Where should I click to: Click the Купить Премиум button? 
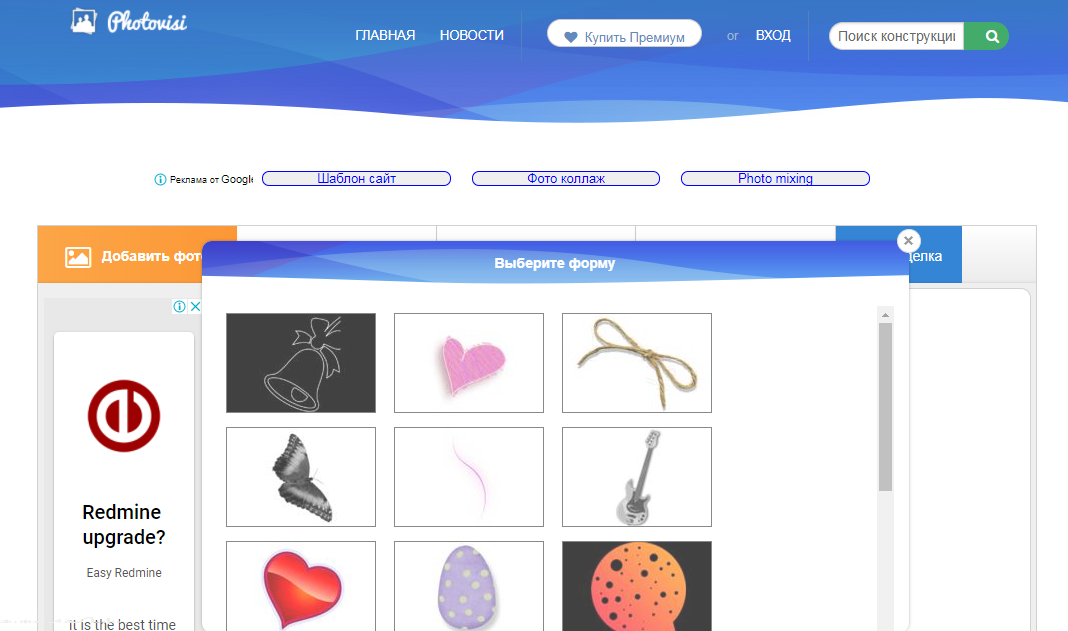tap(625, 34)
